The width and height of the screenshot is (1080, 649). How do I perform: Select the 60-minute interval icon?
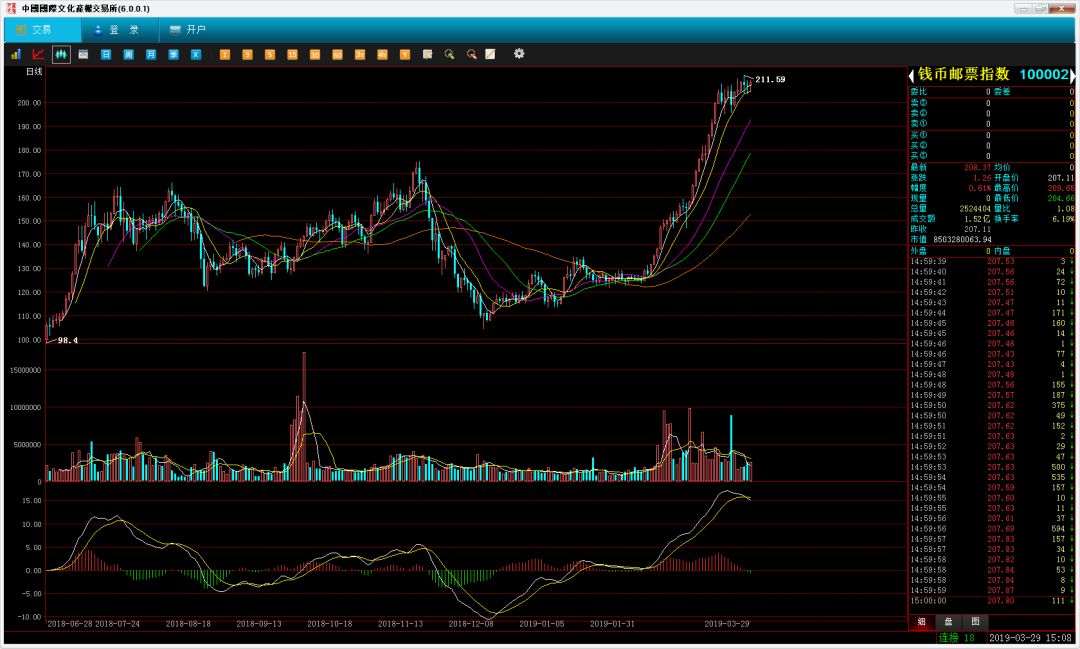coord(338,54)
